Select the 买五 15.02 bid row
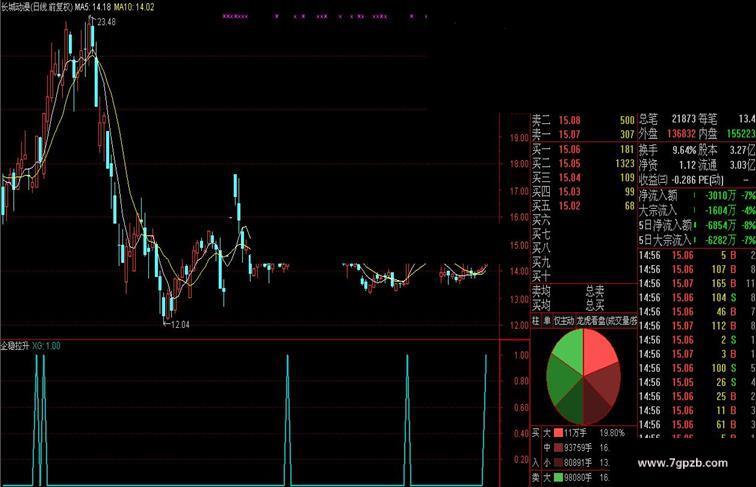756x487 pixels. [583, 206]
